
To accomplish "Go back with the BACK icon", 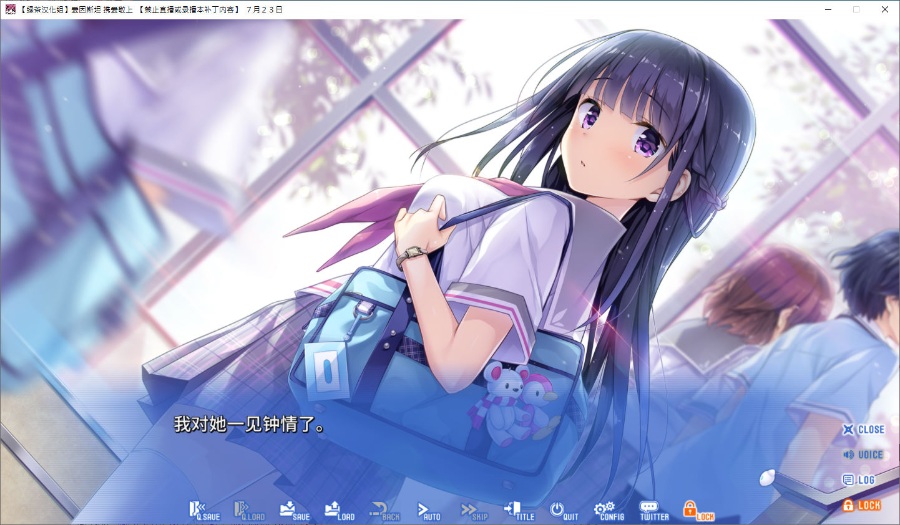I will click(385, 510).
